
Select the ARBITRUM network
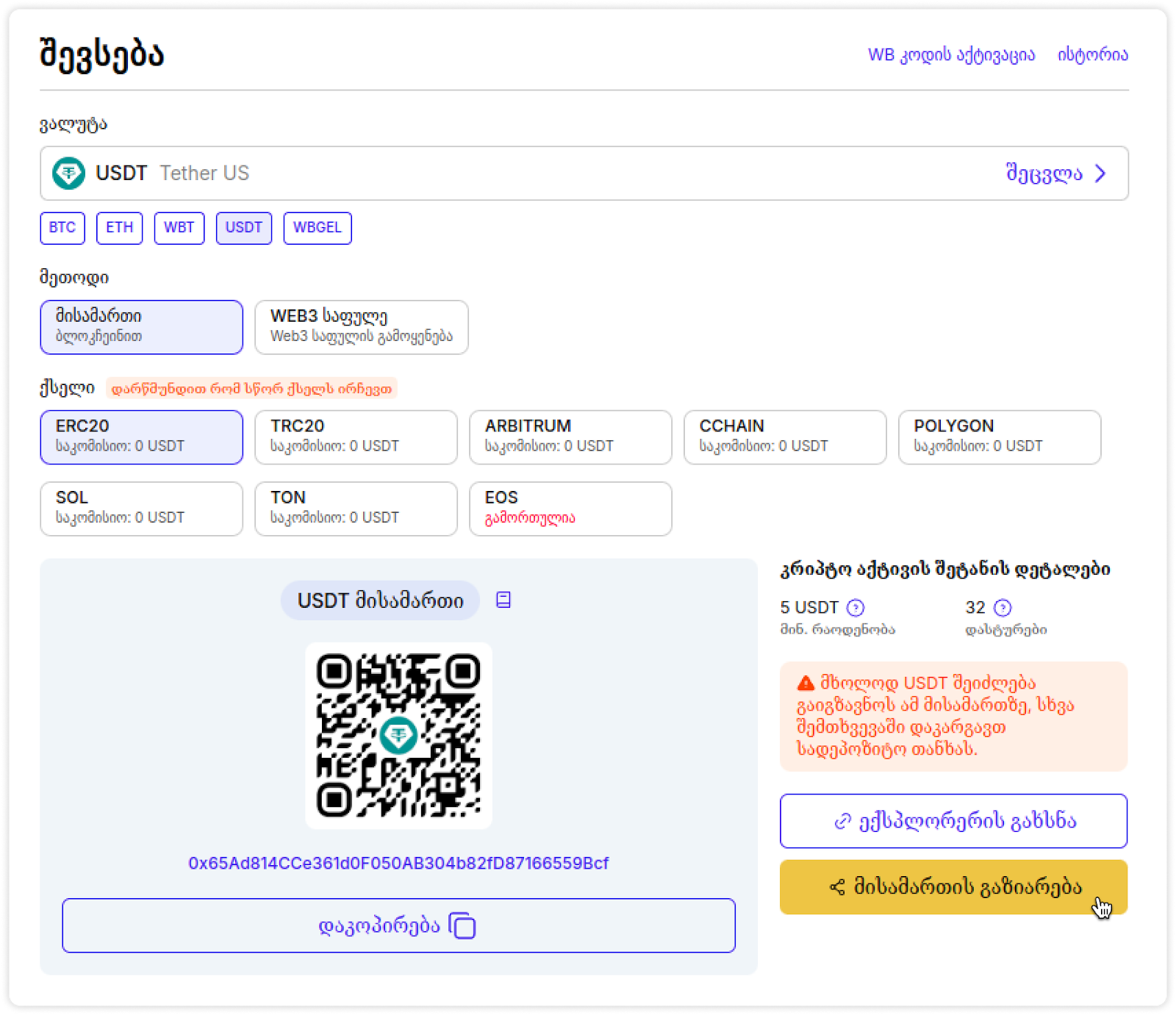pos(571,437)
